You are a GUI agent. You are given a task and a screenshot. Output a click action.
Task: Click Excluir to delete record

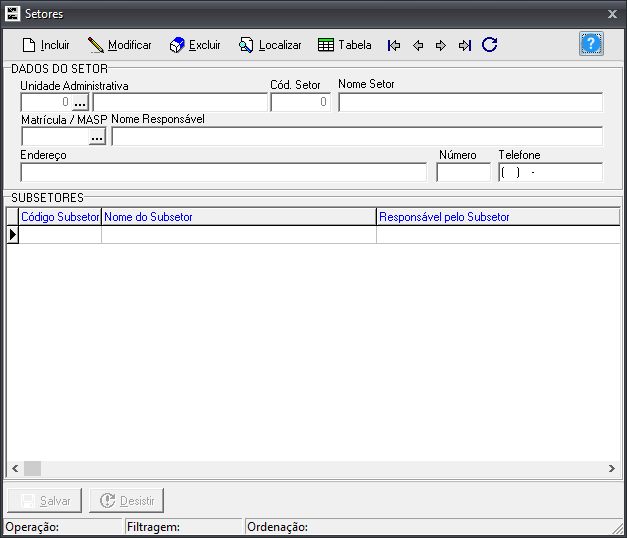[x=195, y=45]
